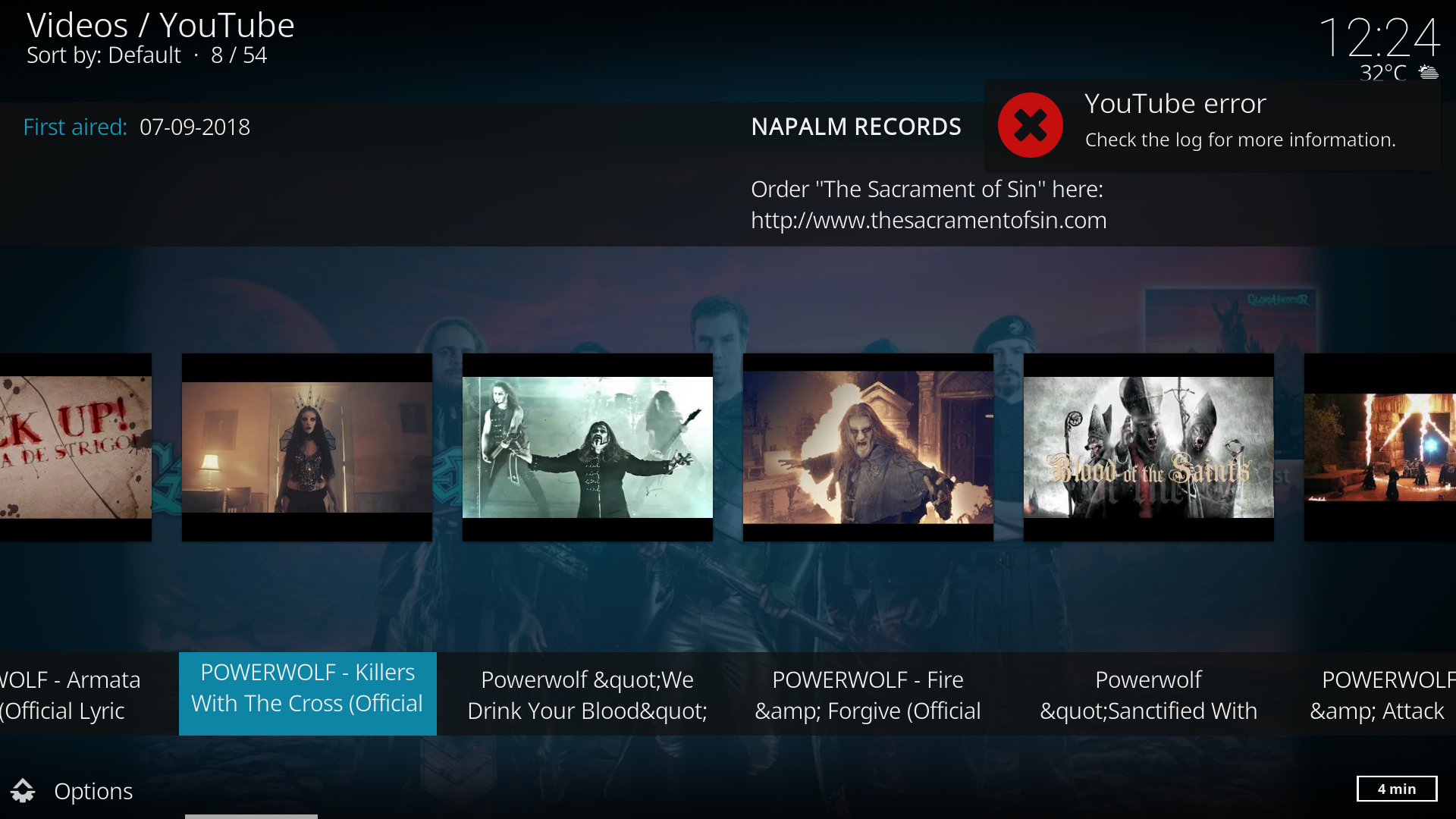This screenshot has height=819, width=1456.
Task: Click the Fire & Forgive title label
Action: tap(868, 695)
